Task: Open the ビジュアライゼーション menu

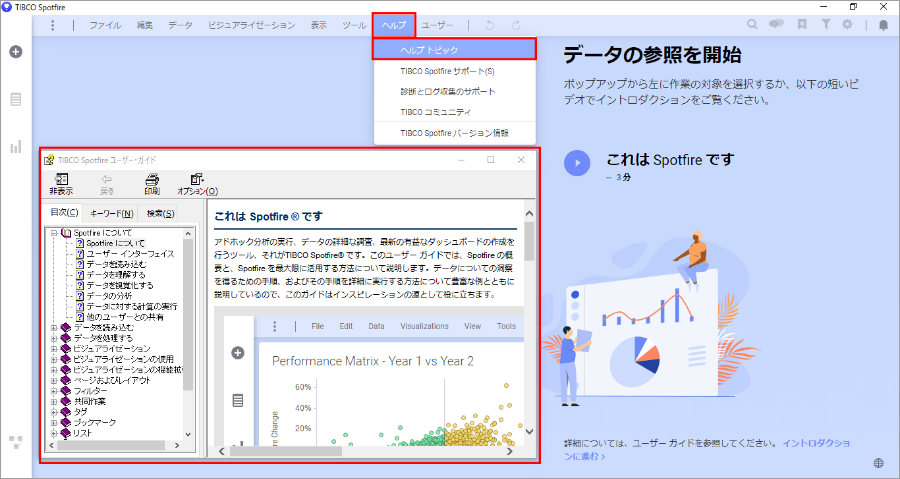Action: pyautogui.click(x=251, y=25)
